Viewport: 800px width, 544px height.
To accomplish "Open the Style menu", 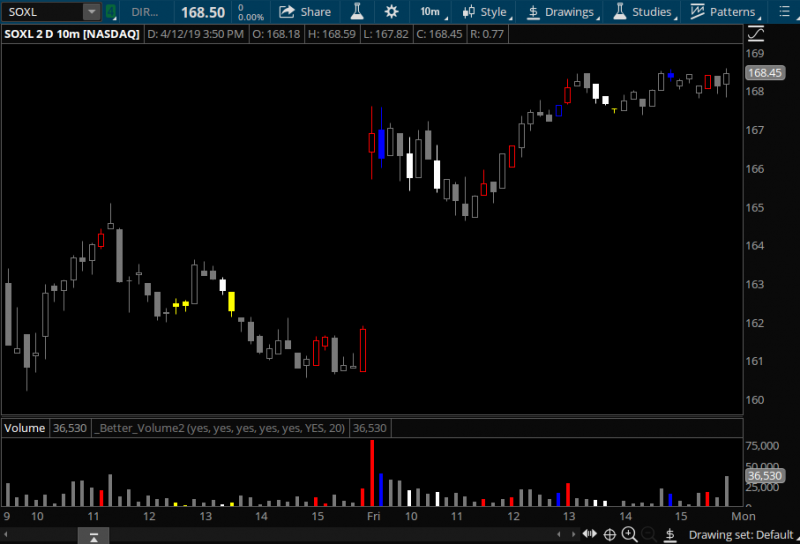I will (x=486, y=12).
